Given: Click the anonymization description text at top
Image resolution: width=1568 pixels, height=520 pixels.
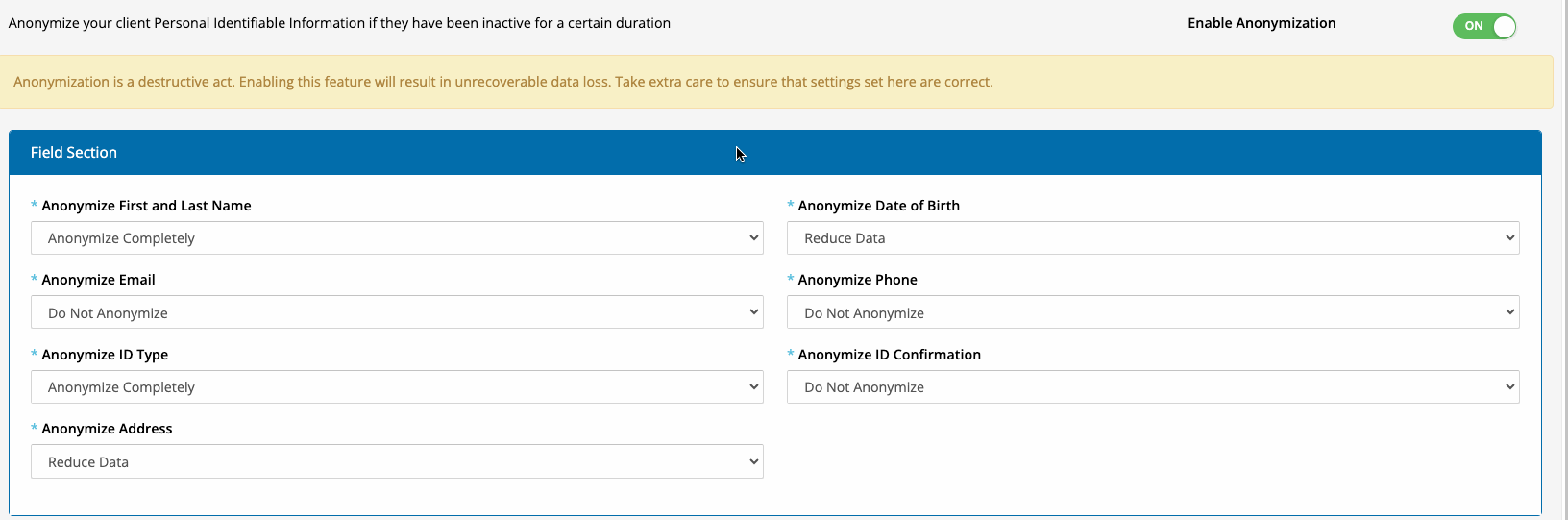Looking at the screenshot, I should tap(339, 23).
